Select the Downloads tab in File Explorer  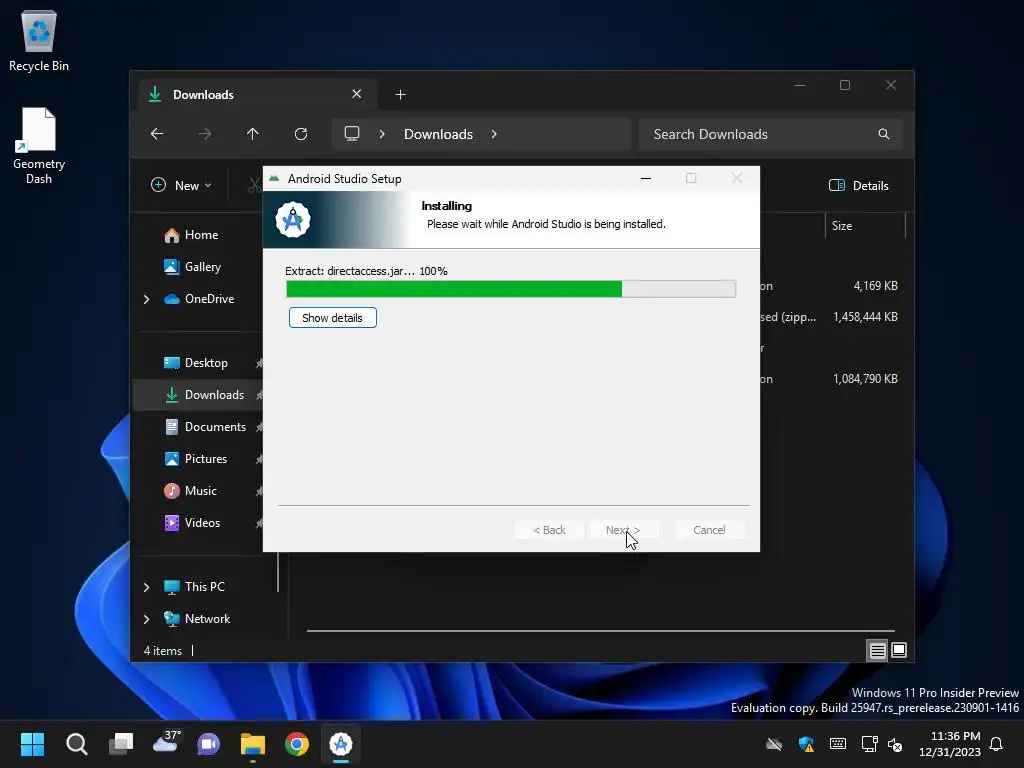(x=255, y=95)
